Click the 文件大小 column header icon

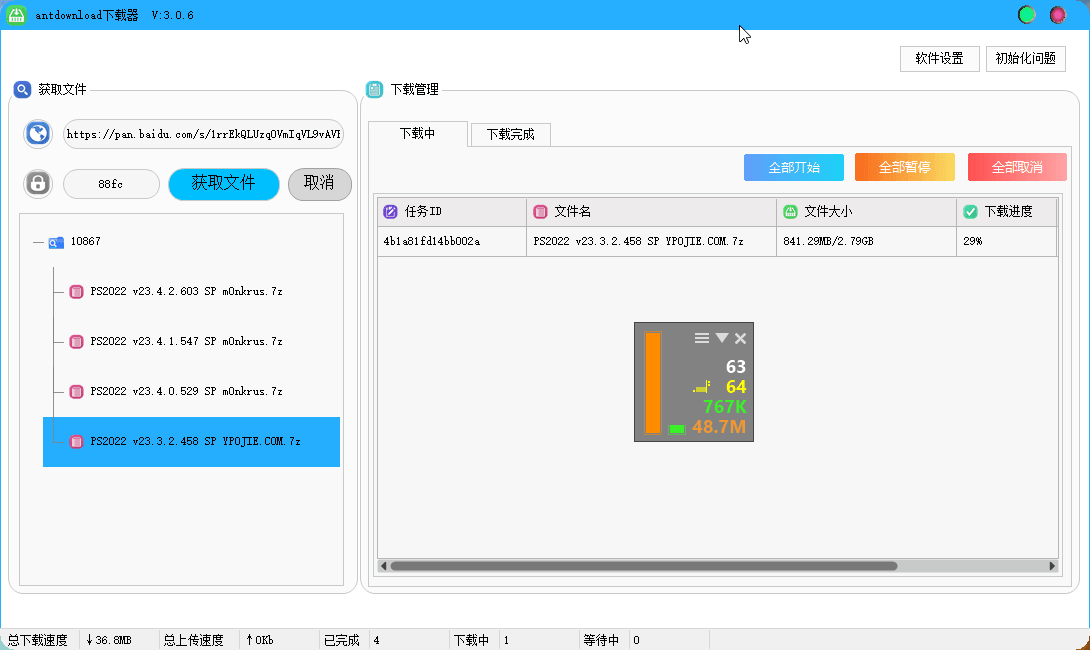click(x=790, y=212)
